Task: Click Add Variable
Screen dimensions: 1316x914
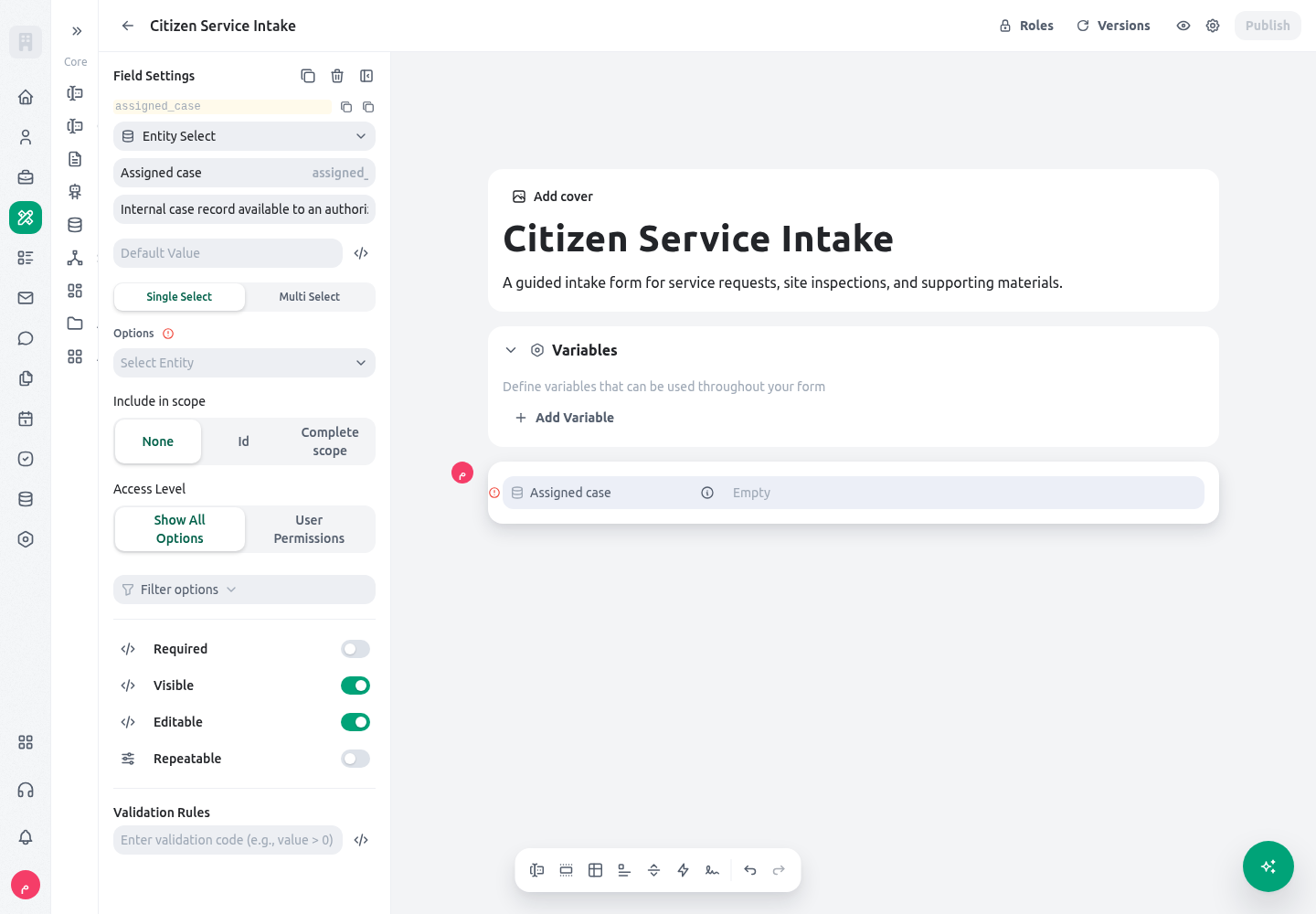Action: tap(565, 418)
